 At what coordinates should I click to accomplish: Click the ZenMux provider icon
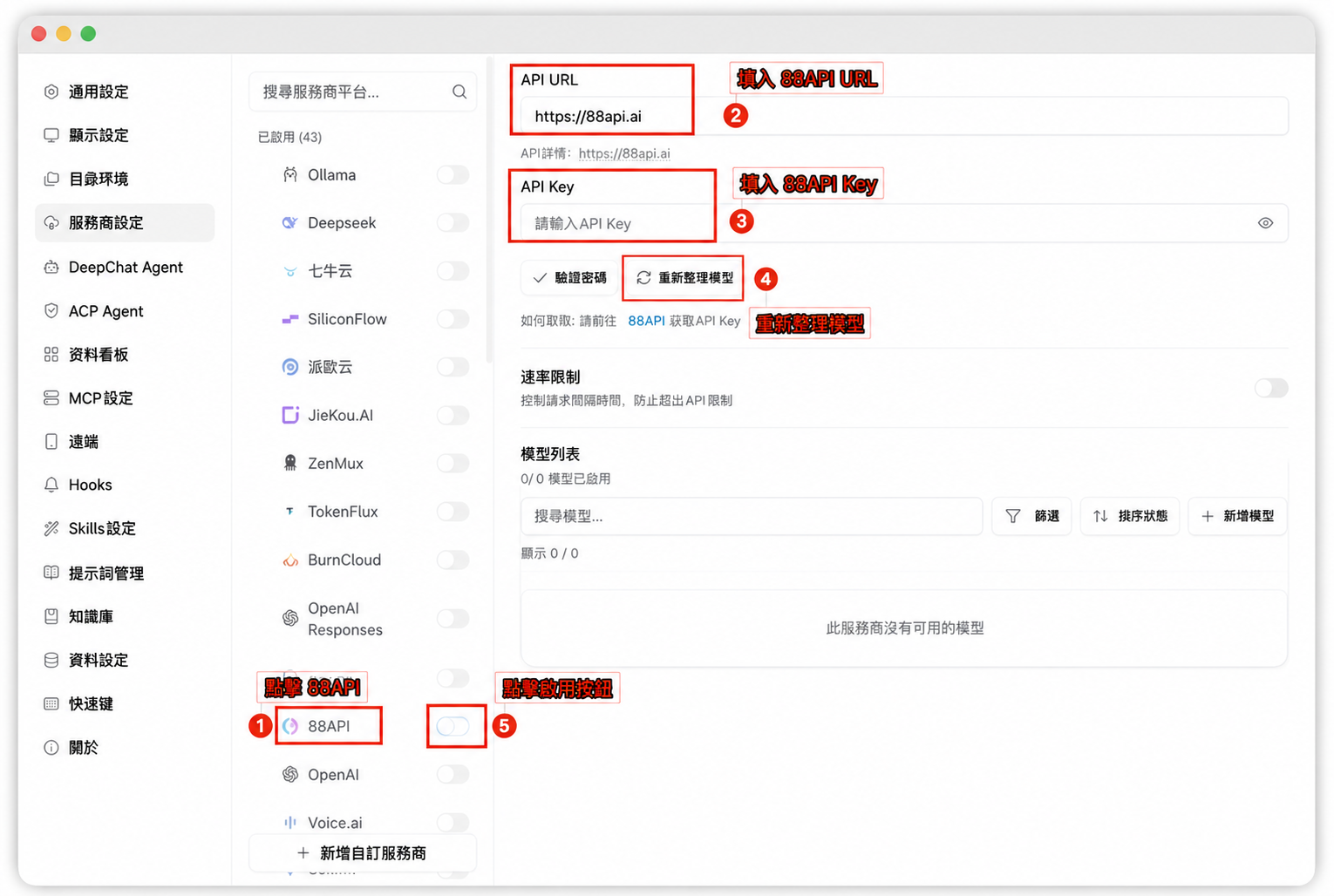(x=290, y=463)
